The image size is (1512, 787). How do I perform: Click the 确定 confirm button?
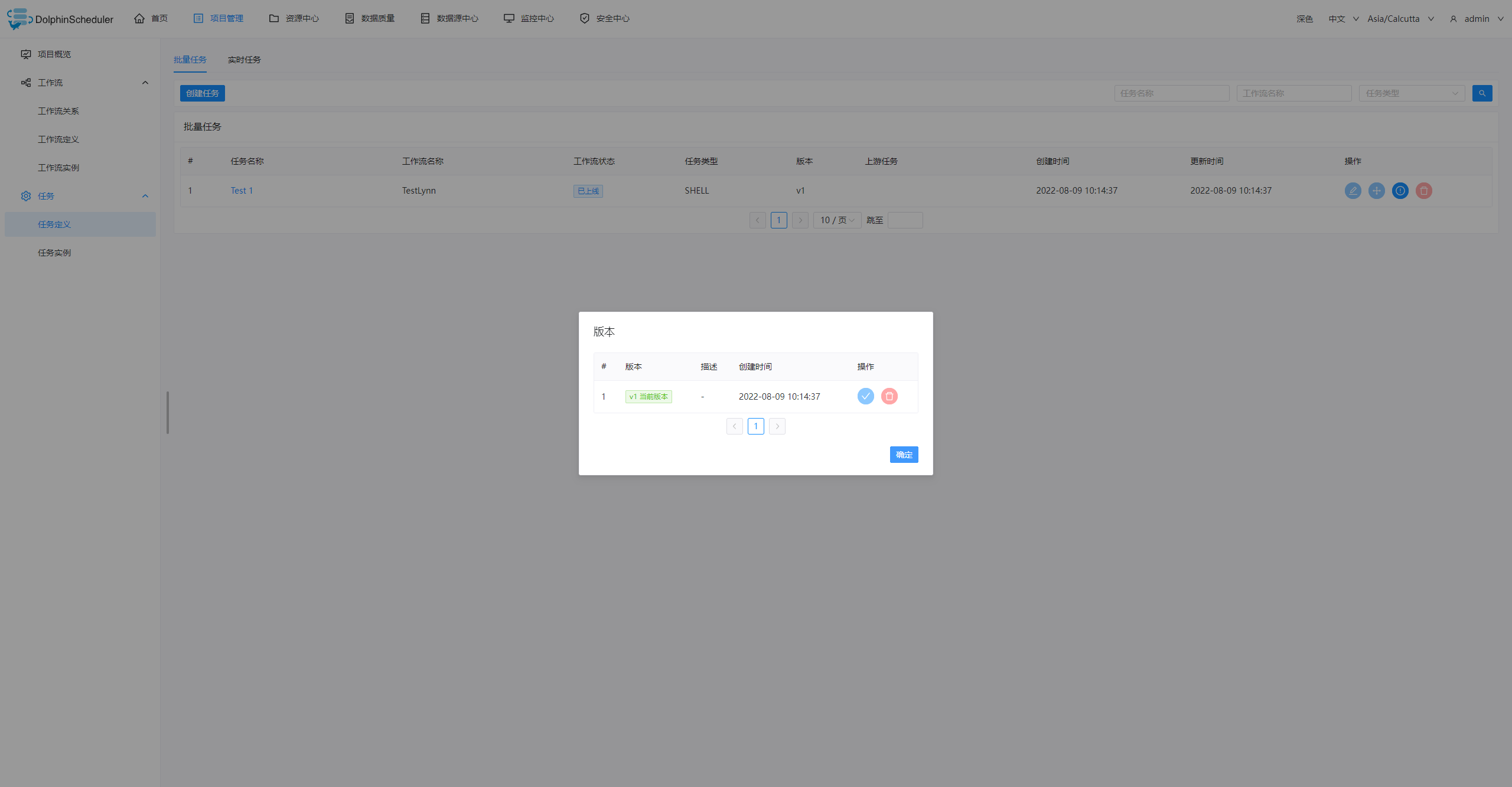coord(904,455)
